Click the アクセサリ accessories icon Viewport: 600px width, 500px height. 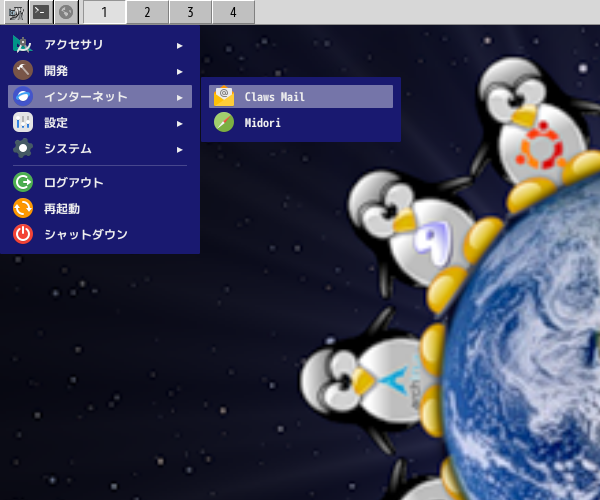[x=23, y=45]
